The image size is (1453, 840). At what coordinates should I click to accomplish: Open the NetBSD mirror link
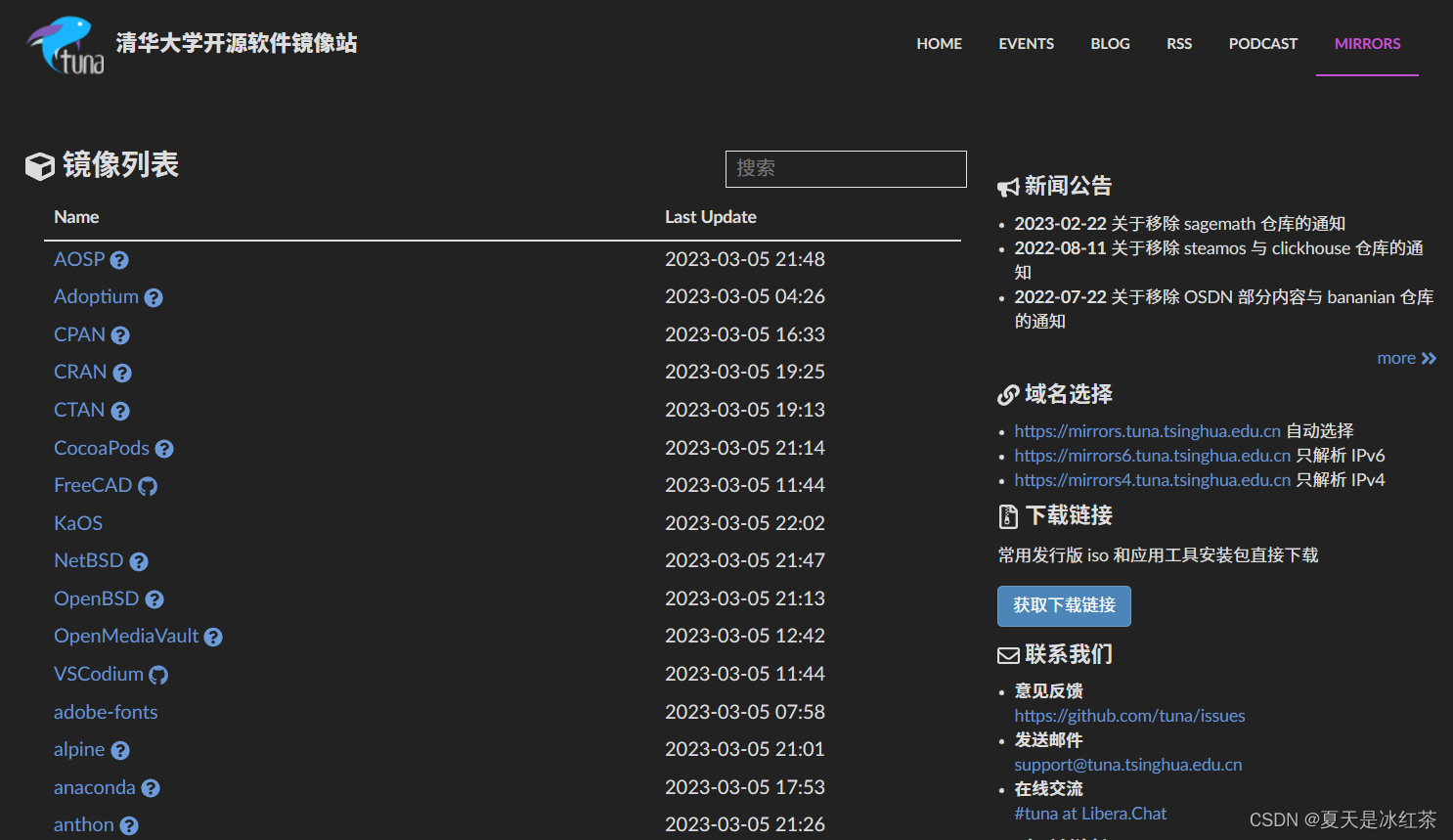[89, 560]
